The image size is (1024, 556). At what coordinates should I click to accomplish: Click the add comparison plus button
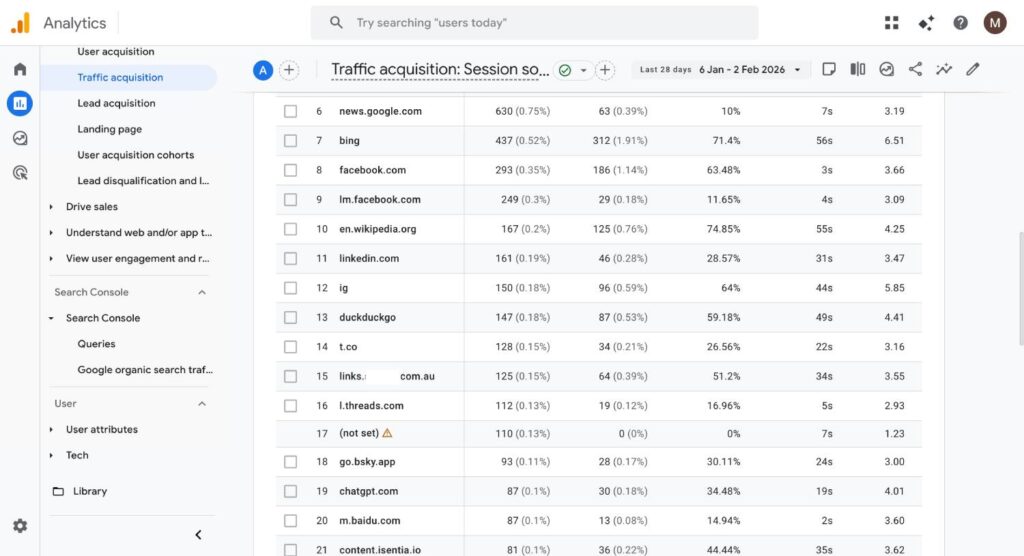[x=289, y=70]
